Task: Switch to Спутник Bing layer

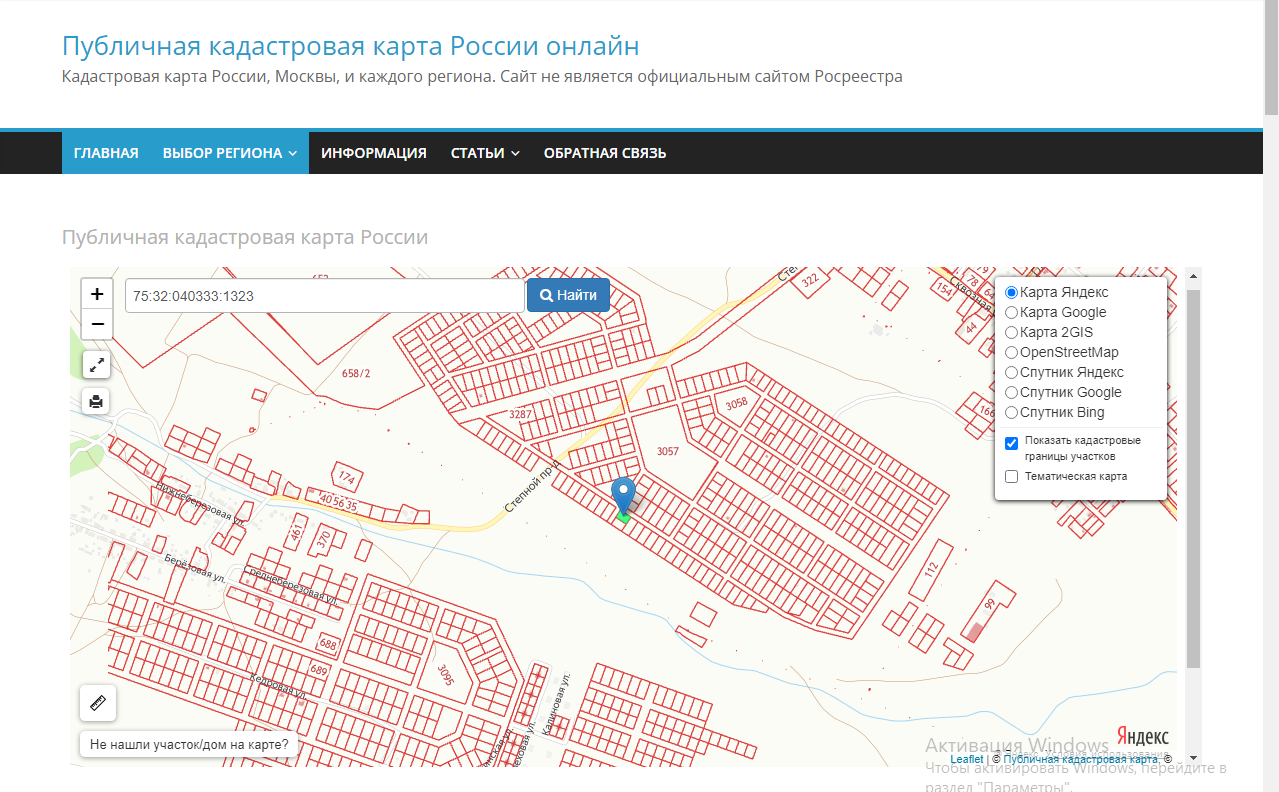Action: point(1011,413)
